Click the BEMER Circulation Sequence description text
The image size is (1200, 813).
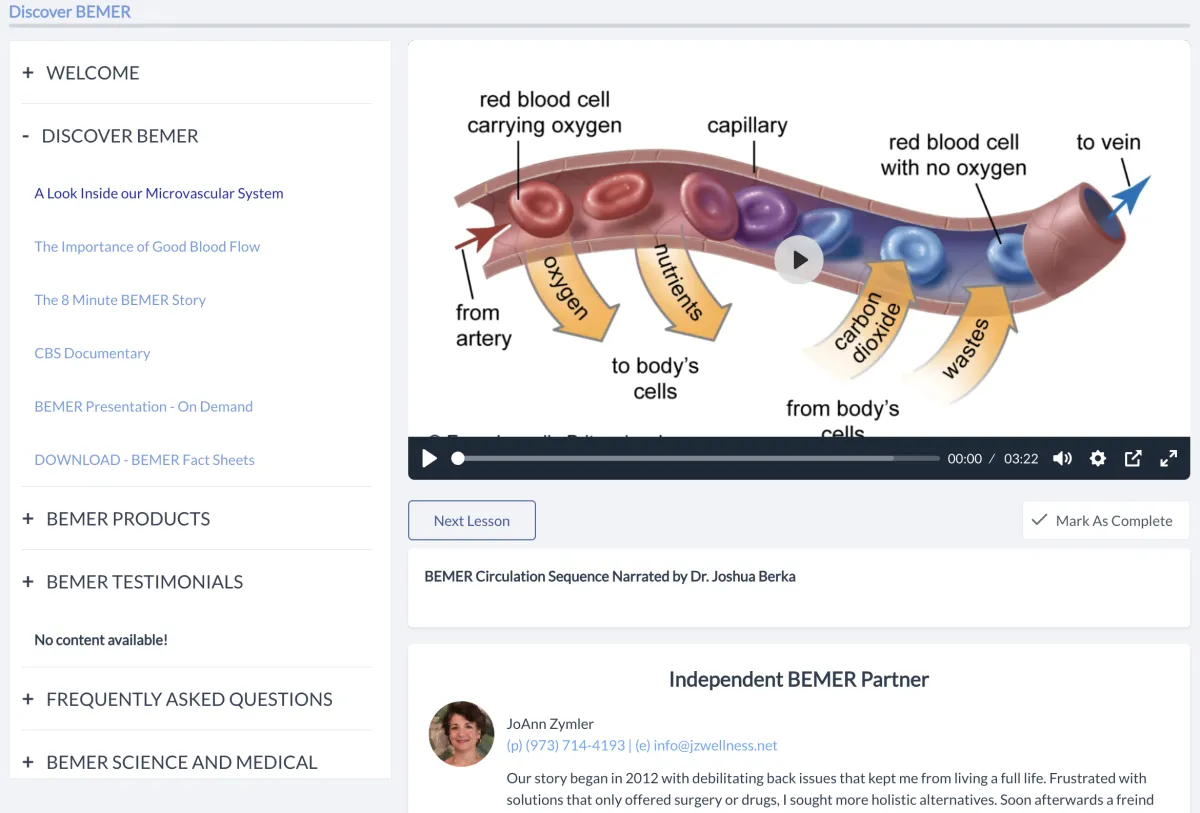pos(610,576)
